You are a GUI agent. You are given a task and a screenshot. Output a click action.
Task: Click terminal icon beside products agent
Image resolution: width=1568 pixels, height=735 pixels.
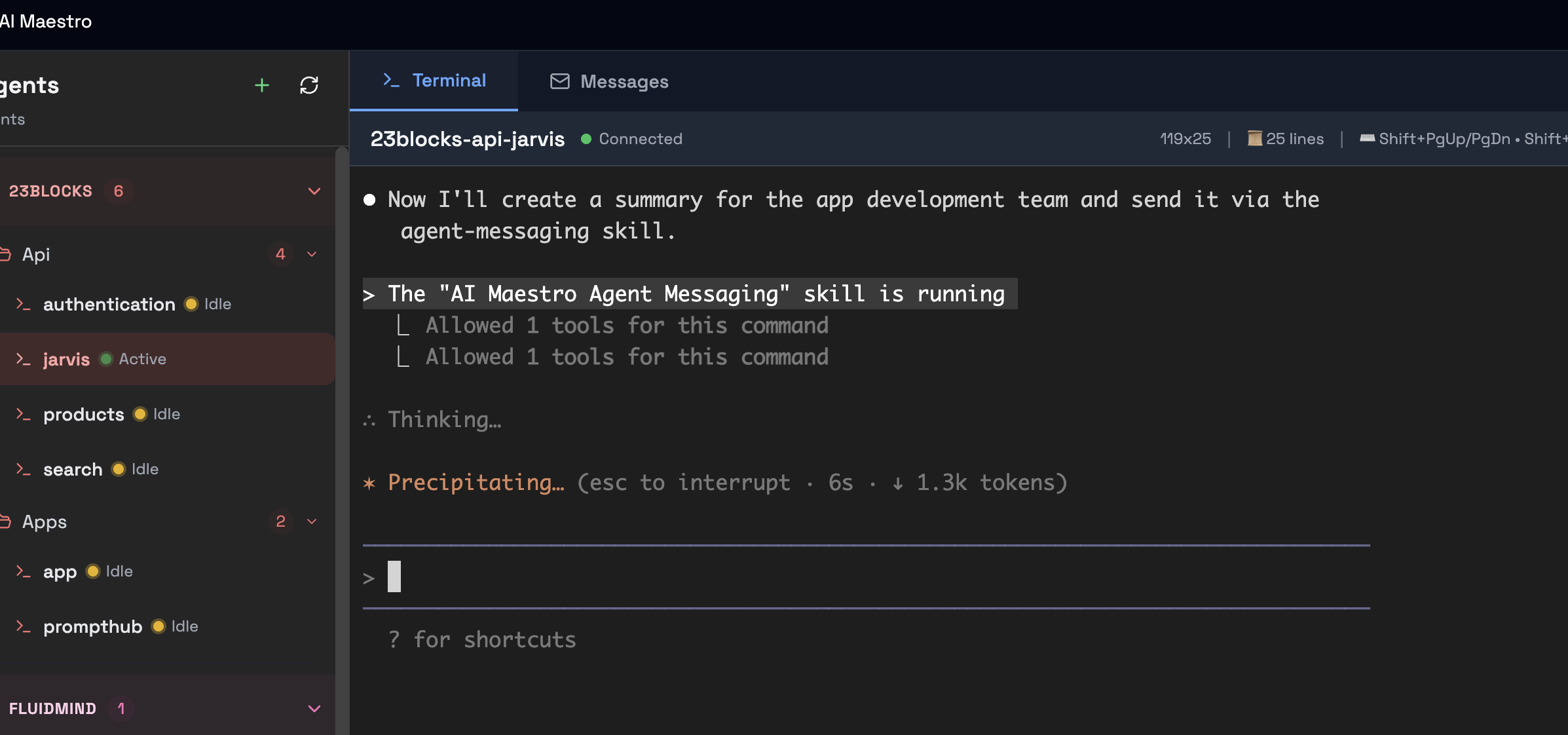pyautogui.click(x=24, y=414)
